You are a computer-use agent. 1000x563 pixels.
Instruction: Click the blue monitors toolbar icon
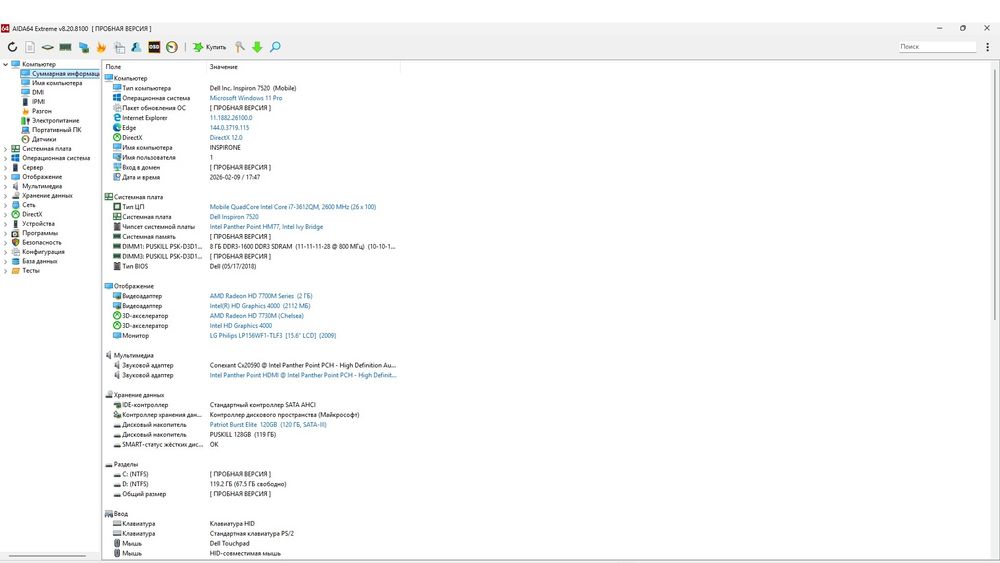pos(84,47)
